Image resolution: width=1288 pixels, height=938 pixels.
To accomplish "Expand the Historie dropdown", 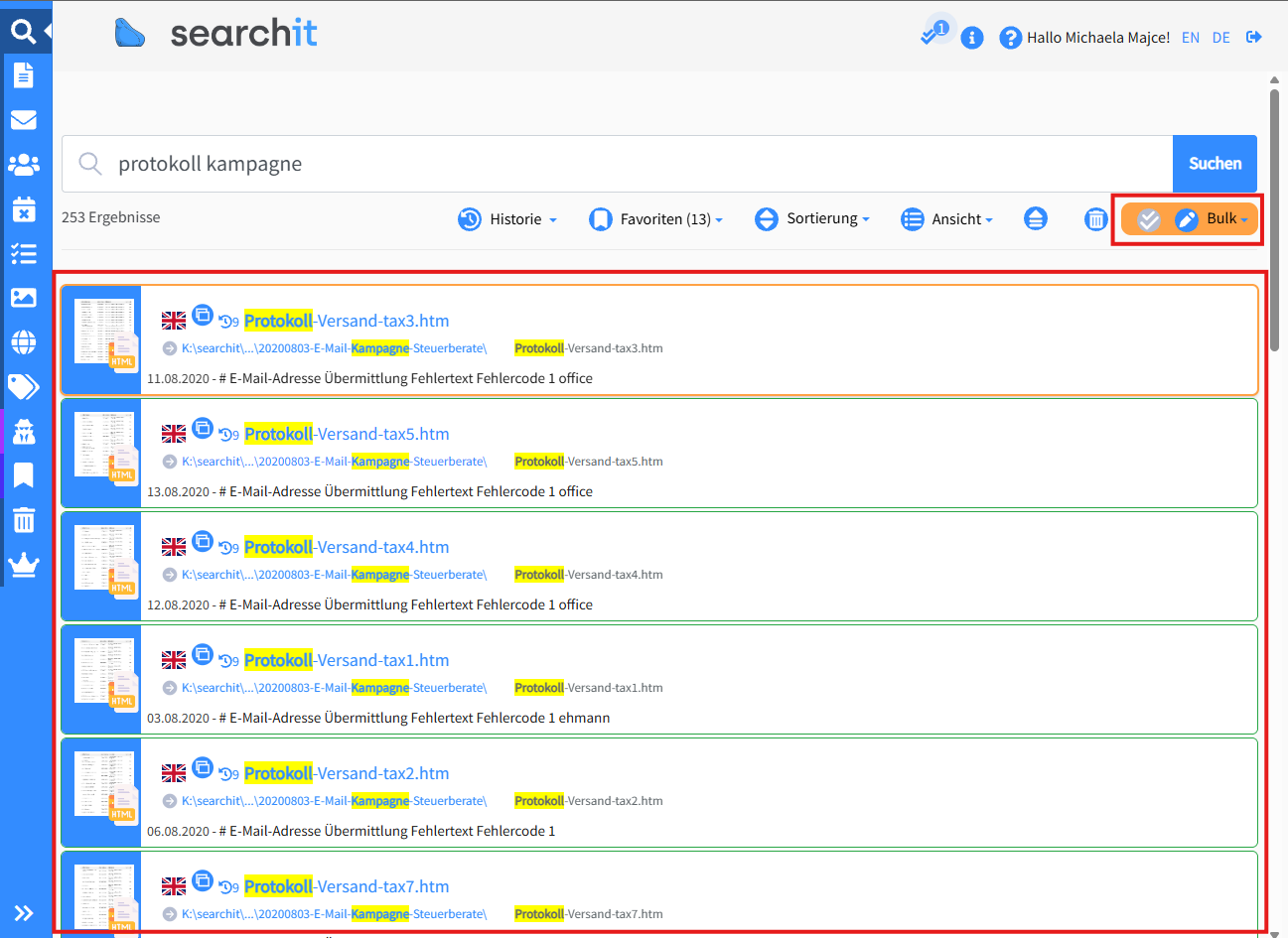I will coord(507,219).
